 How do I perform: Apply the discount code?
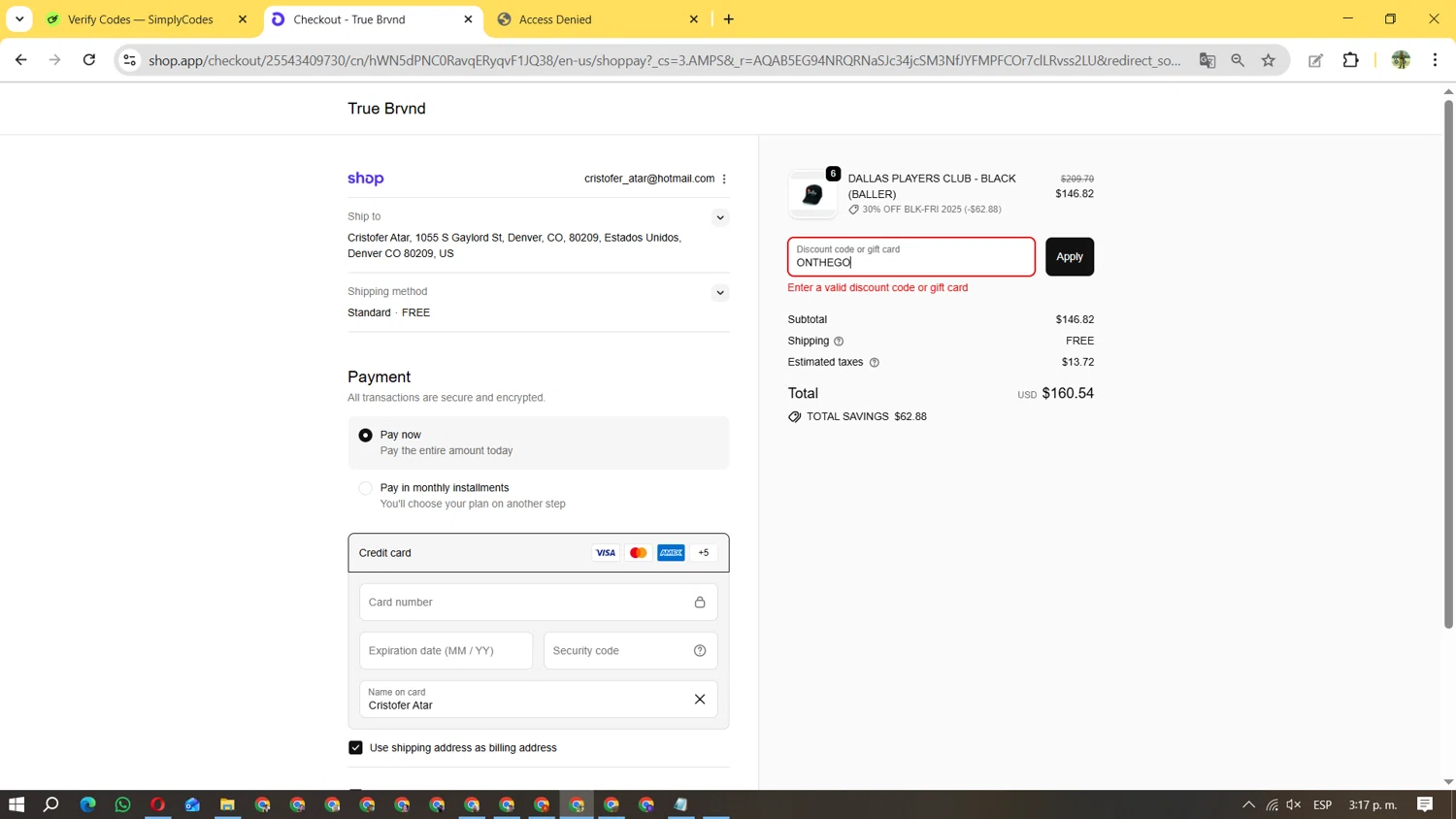coord(1070,257)
